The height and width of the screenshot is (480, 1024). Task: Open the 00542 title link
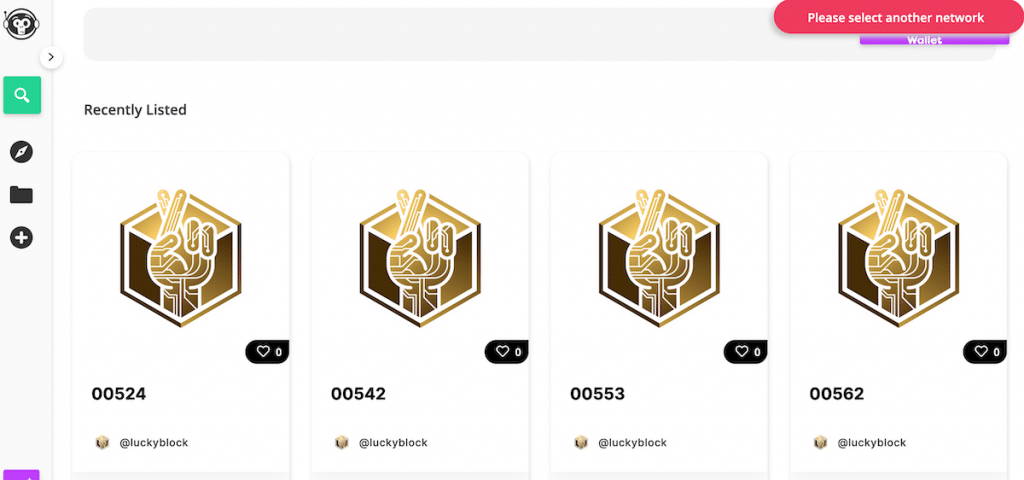click(x=359, y=394)
